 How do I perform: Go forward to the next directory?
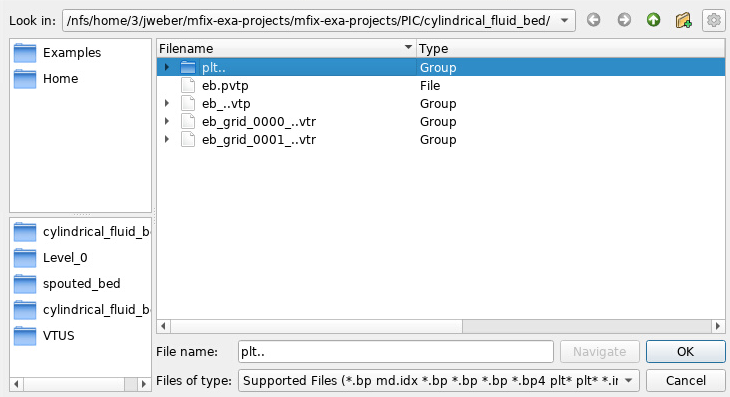[624, 20]
